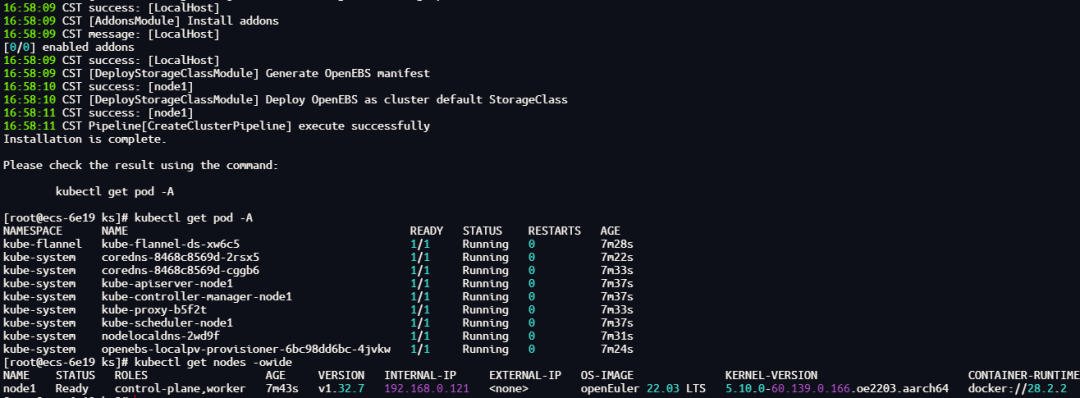Click the kube-apiserver-node1 pod name
This screenshot has height=398, width=1080.
(167, 283)
